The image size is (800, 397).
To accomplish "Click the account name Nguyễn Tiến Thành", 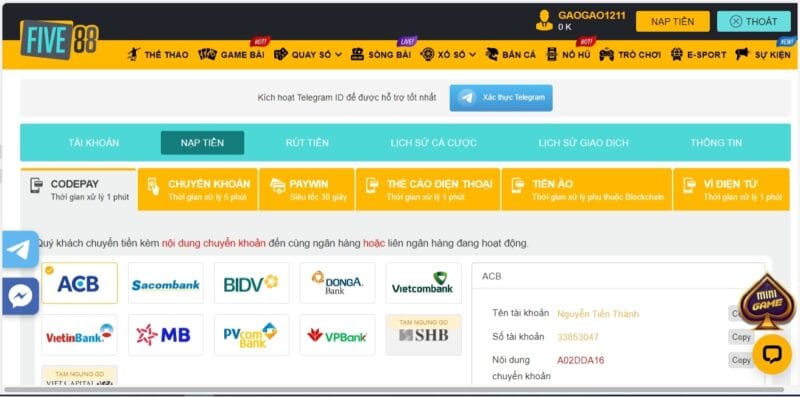I will pyautogui.click(x=598, y=314).
